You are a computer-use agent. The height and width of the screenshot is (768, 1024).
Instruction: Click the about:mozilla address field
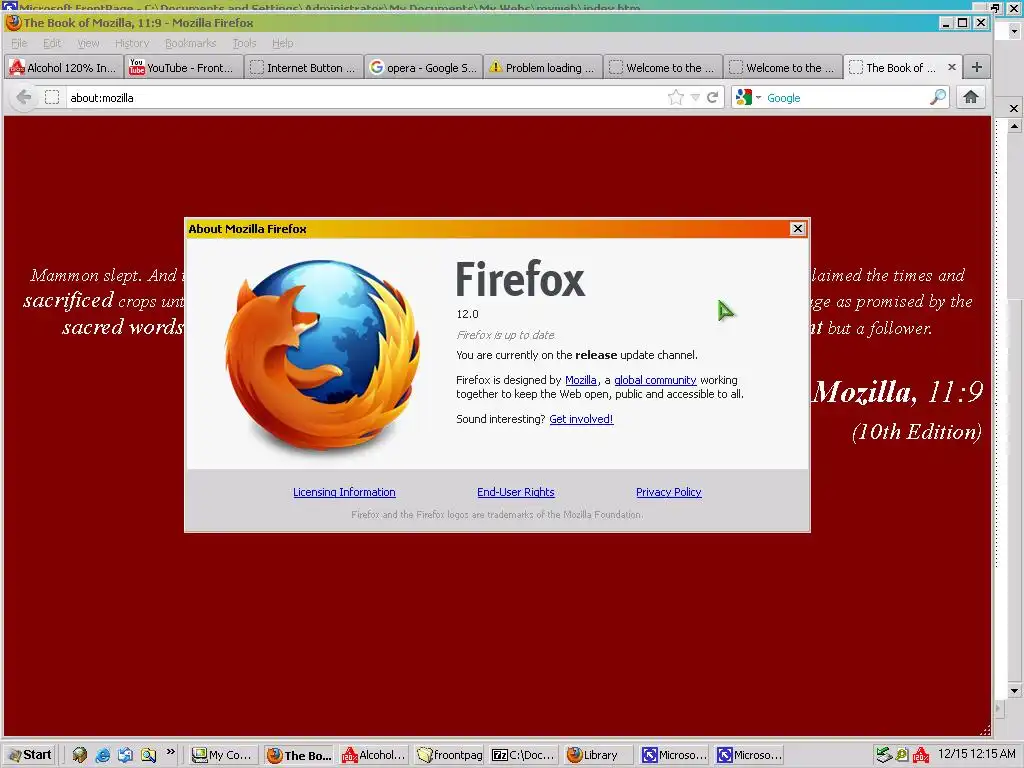tap(366, 98)
